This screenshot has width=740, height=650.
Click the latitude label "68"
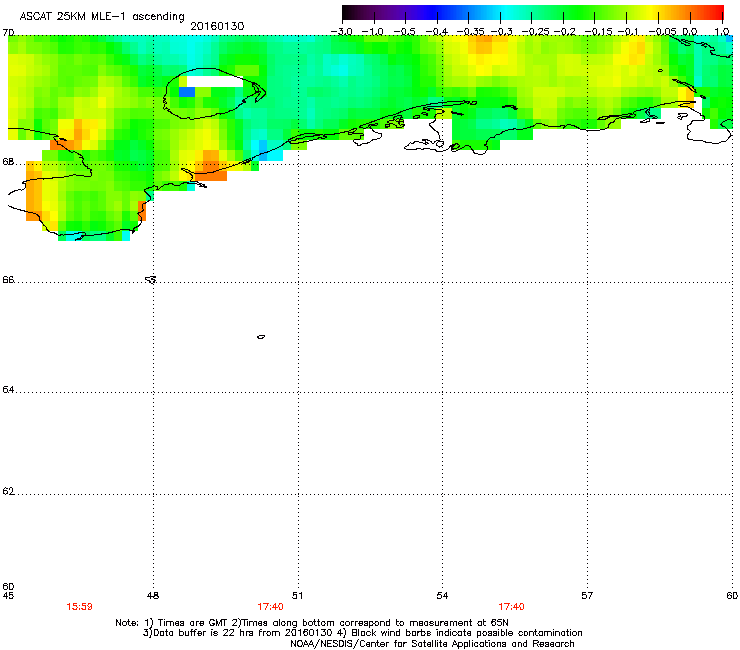8,162
